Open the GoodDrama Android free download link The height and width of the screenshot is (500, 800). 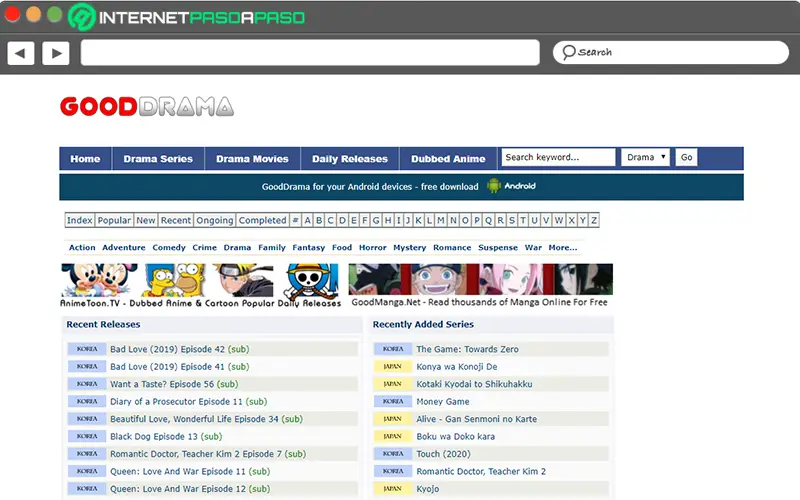pos(370,187)
